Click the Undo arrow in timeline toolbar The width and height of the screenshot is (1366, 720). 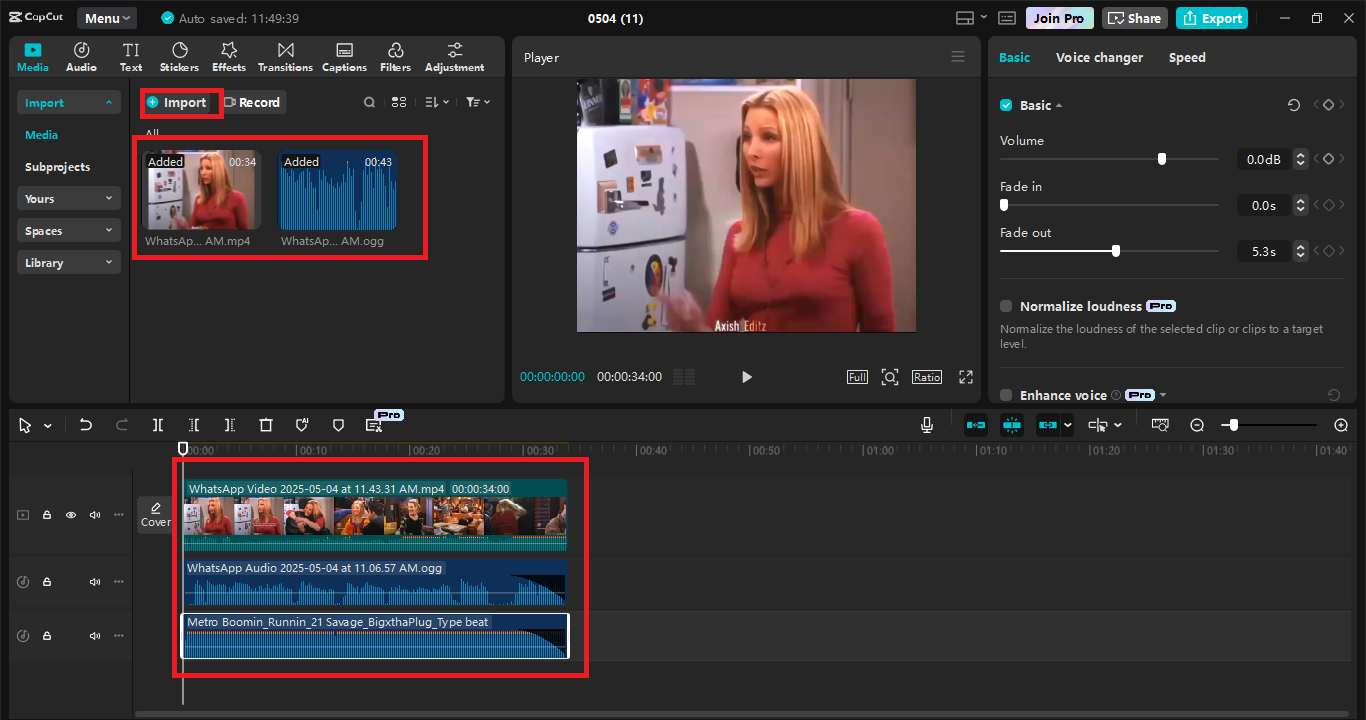click(86, 425)
